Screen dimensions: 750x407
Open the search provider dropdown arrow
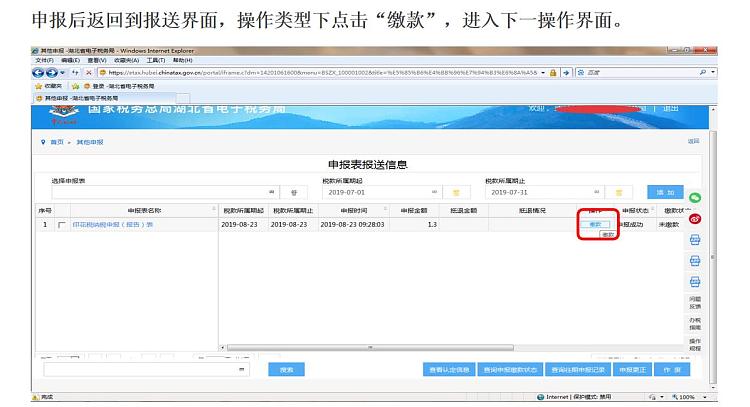pyautogui.click(x=713, y=73)
